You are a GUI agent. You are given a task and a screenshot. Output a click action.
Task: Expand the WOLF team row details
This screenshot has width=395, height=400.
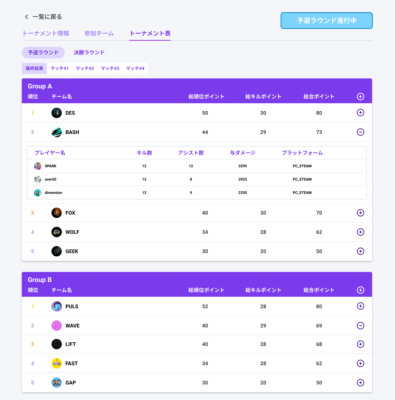[360, 232]
